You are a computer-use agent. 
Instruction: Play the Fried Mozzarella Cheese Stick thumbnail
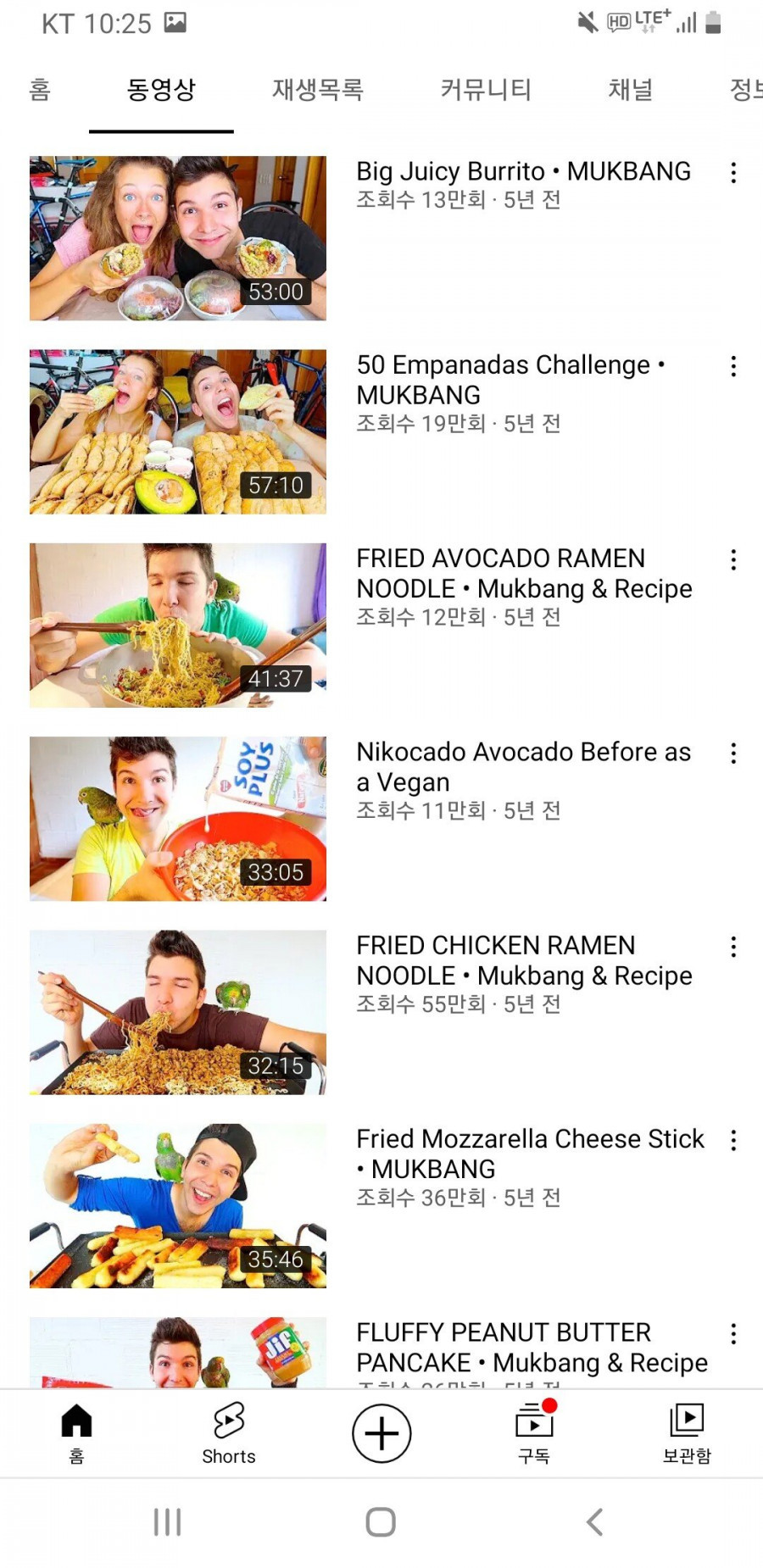pos(178,1206)
